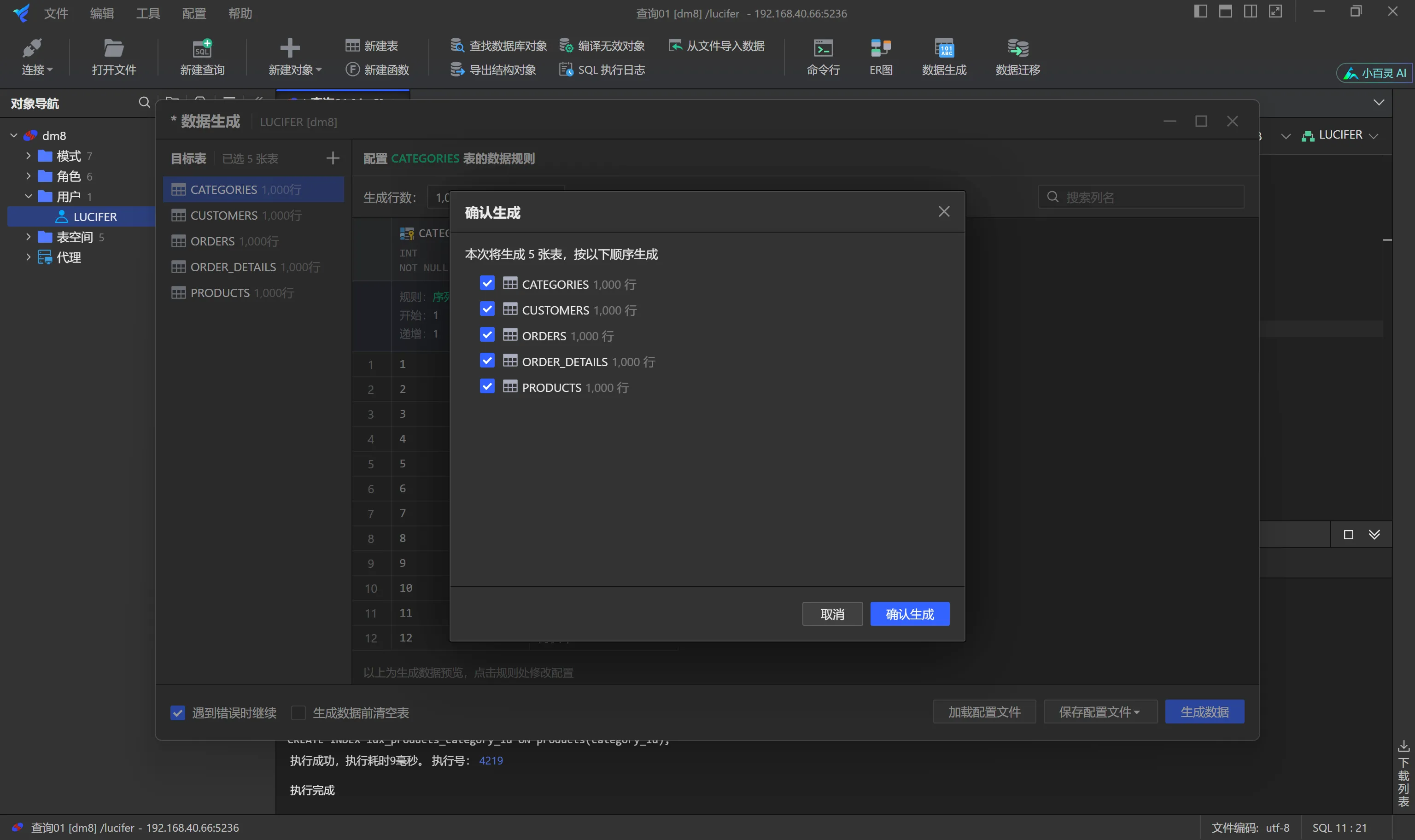
Task: Uncheck the ORDER_DETAILS checkbox in the dialog
Action: pyautogui.click(x=487, y=361)
